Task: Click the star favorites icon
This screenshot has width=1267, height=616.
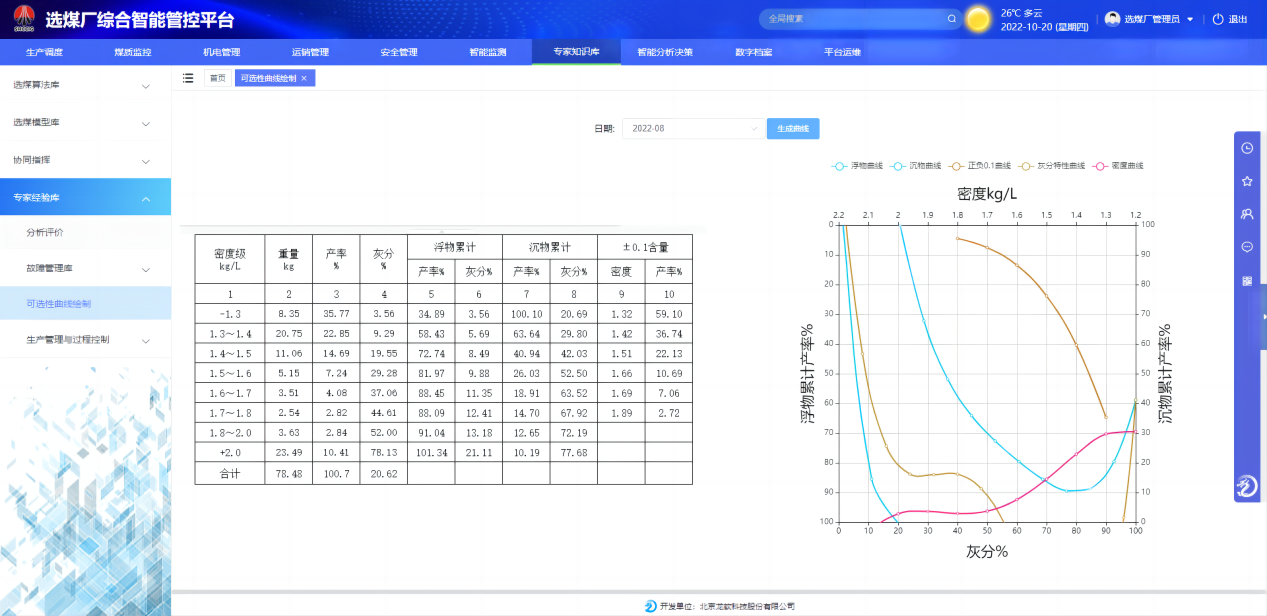Action: pos(1247,181)
